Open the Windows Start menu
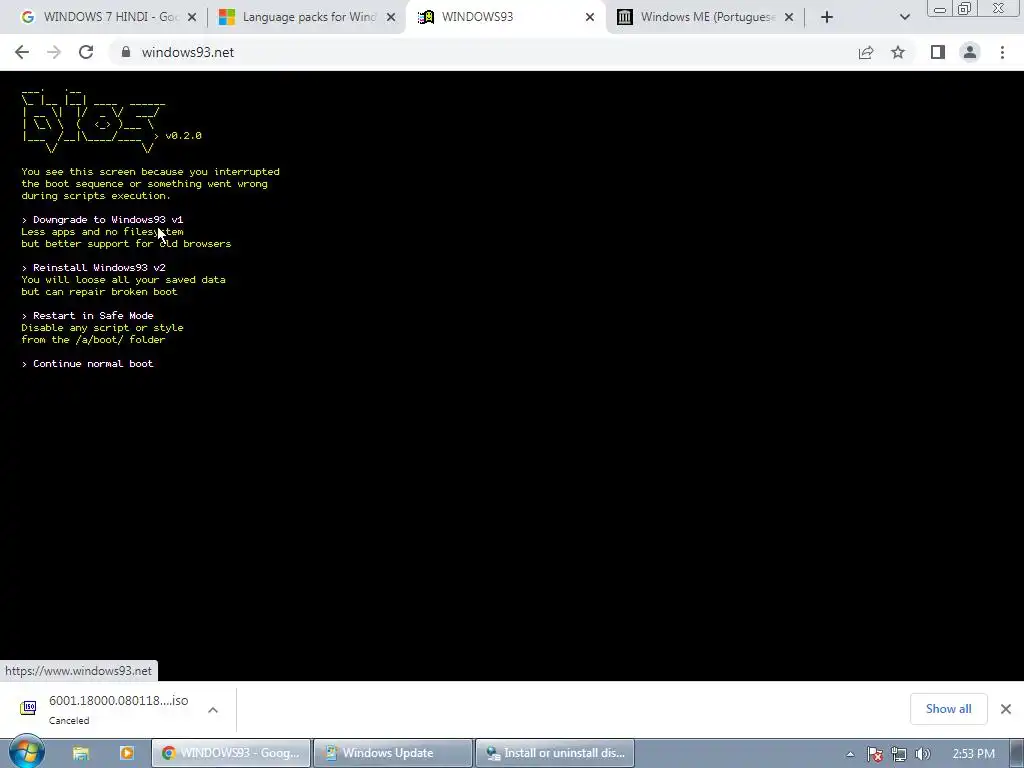 click(27, 752)
